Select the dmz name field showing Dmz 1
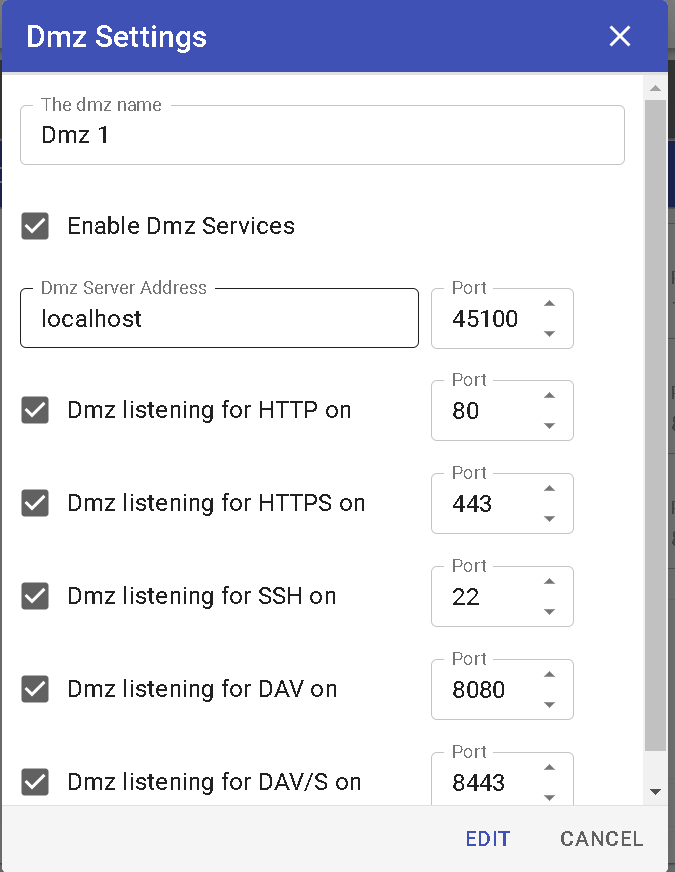The width and height of the screenshot is (675, 872). (322, 134)
